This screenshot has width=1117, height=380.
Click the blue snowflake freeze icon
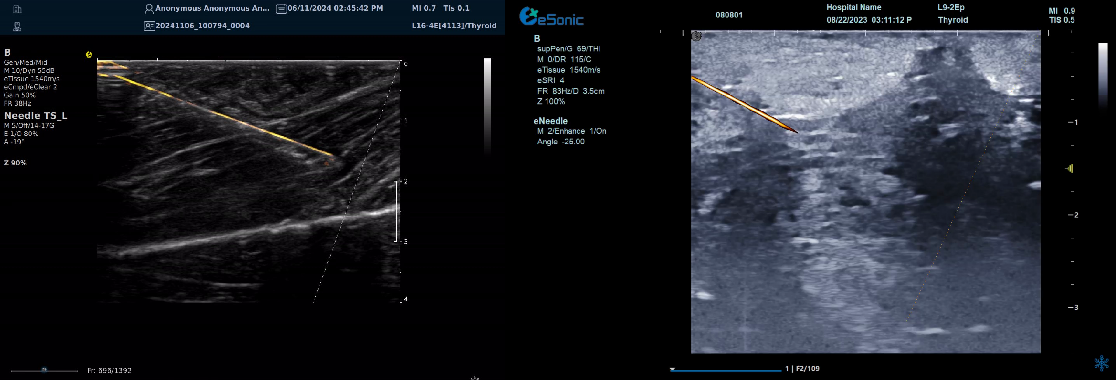pyautogui.click(x=1101, y=363)
